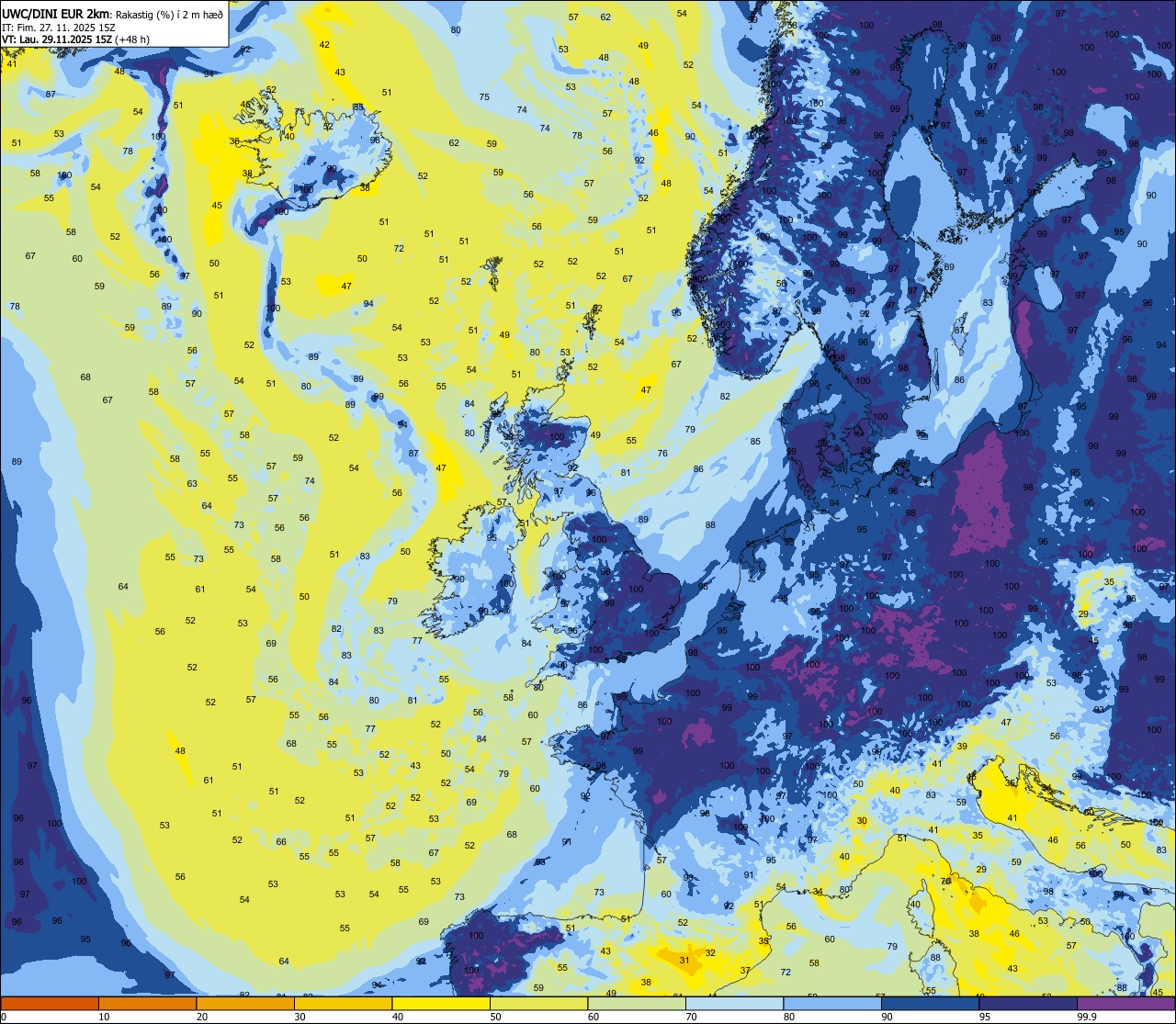Click the 40–50% bright yellow legend swatch

[x=441, y=1003]
